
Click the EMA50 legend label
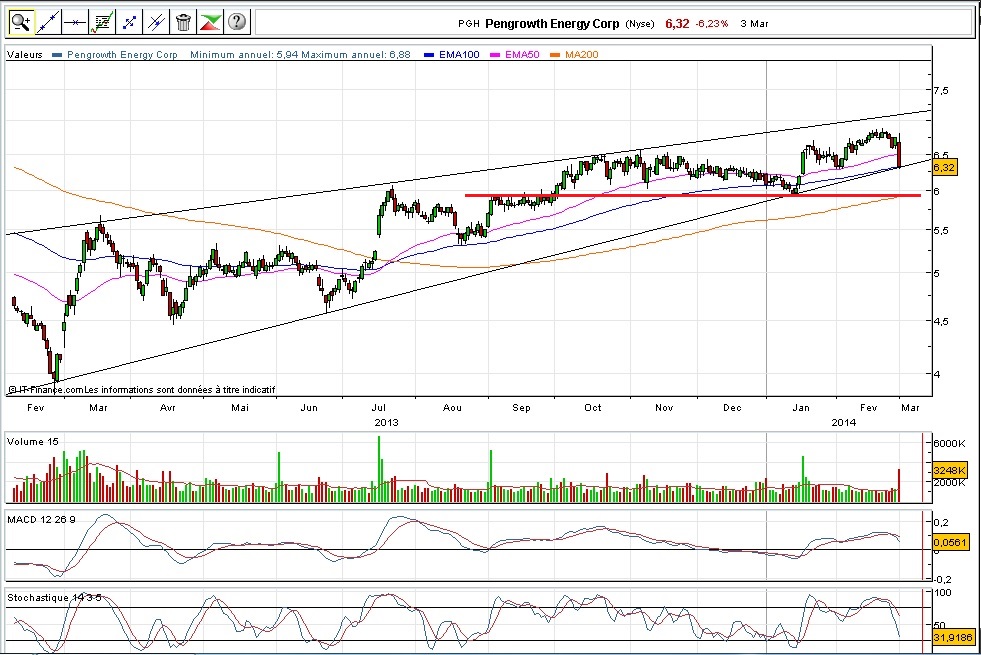pos(522,54)
